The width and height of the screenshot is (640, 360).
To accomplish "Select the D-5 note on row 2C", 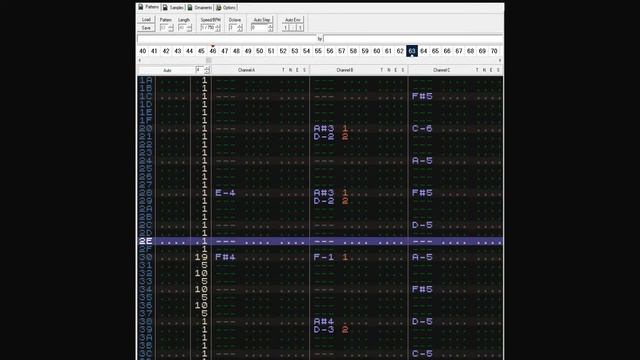I will (422, 225).
